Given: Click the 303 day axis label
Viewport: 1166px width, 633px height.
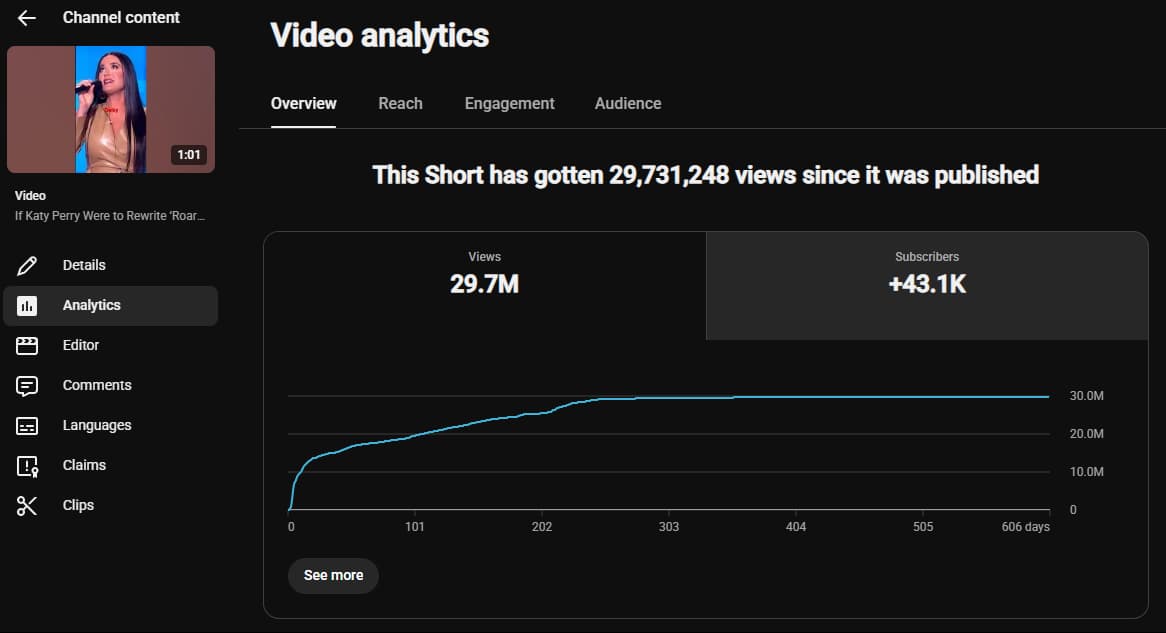Looking at the screenshot, I should (x=669, y=527).
